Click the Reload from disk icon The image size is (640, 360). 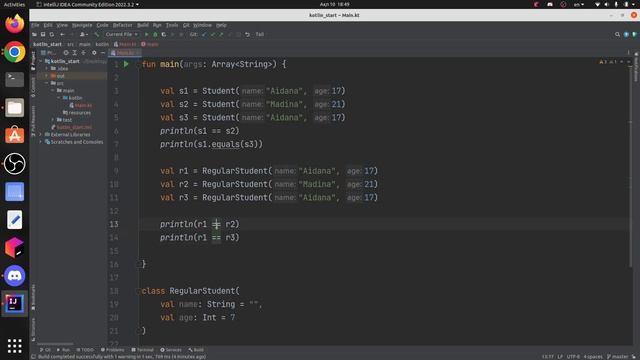pyautogui.click(x=52, y=35)
